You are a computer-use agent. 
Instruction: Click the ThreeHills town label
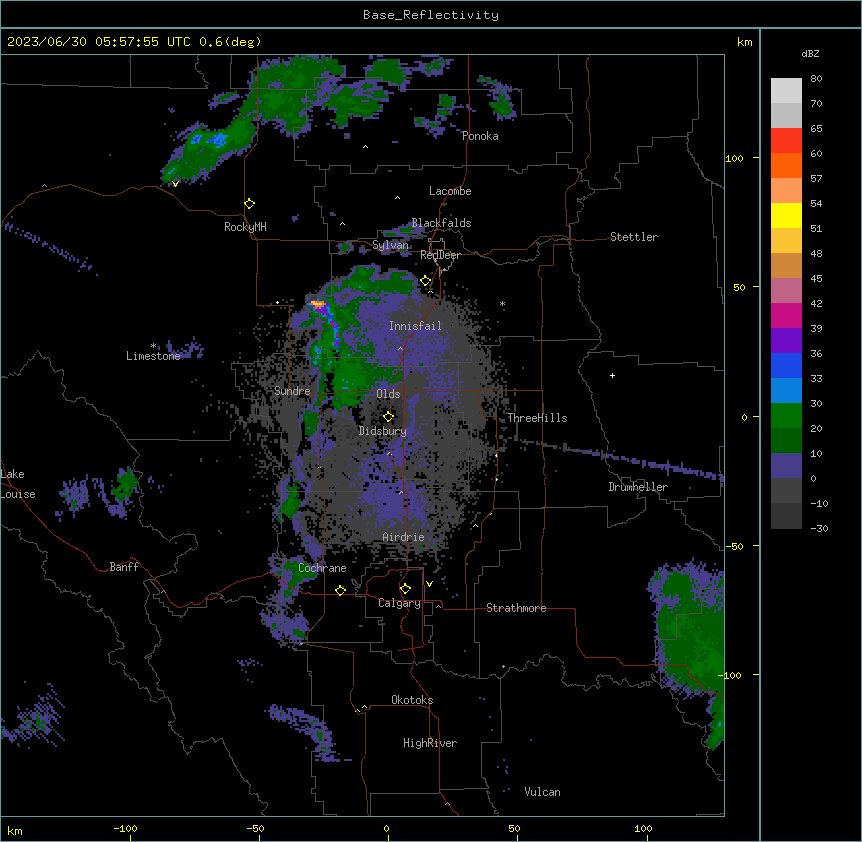pyautogui.click(x=537, y=418)
